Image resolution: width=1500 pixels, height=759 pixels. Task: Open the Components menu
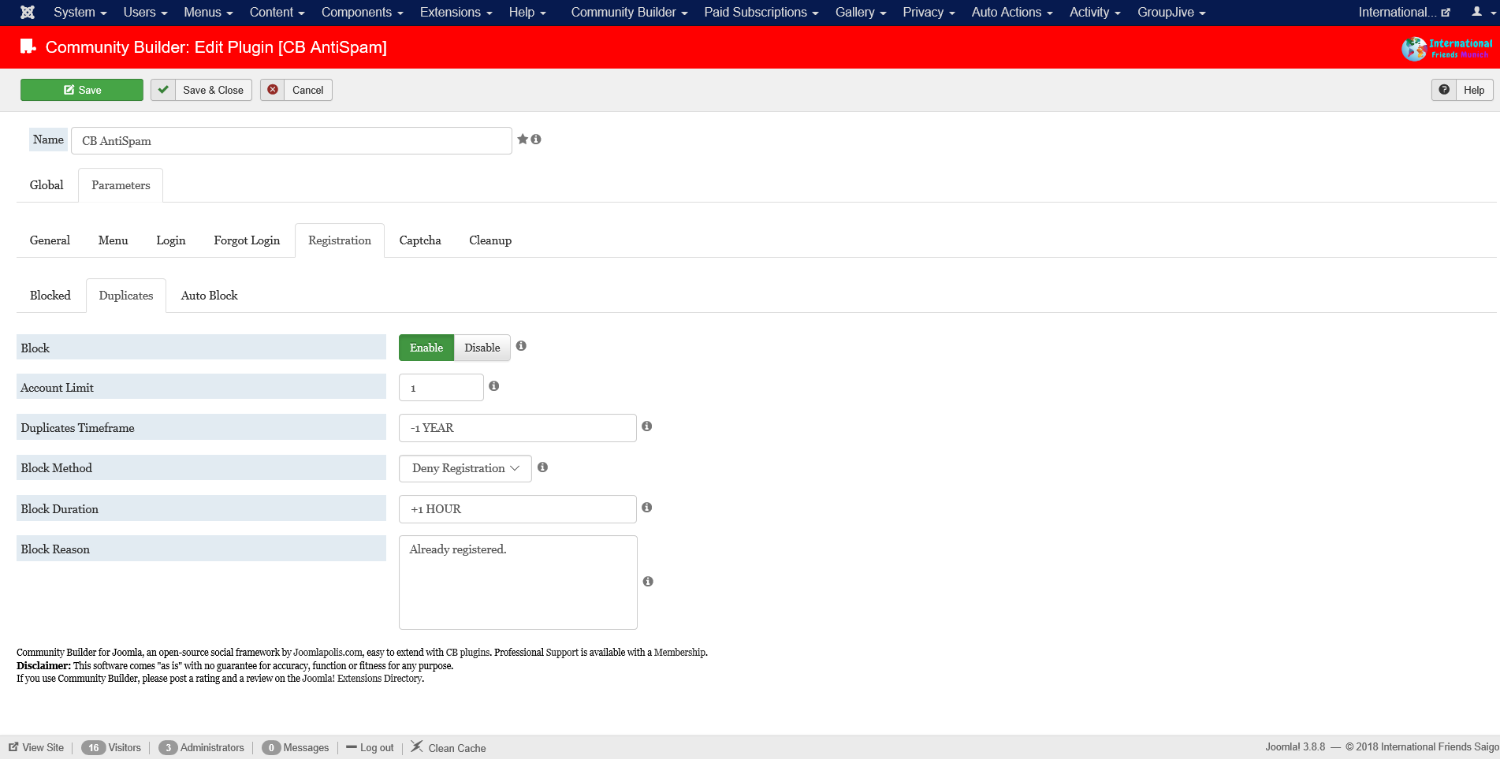pos(362,12)
